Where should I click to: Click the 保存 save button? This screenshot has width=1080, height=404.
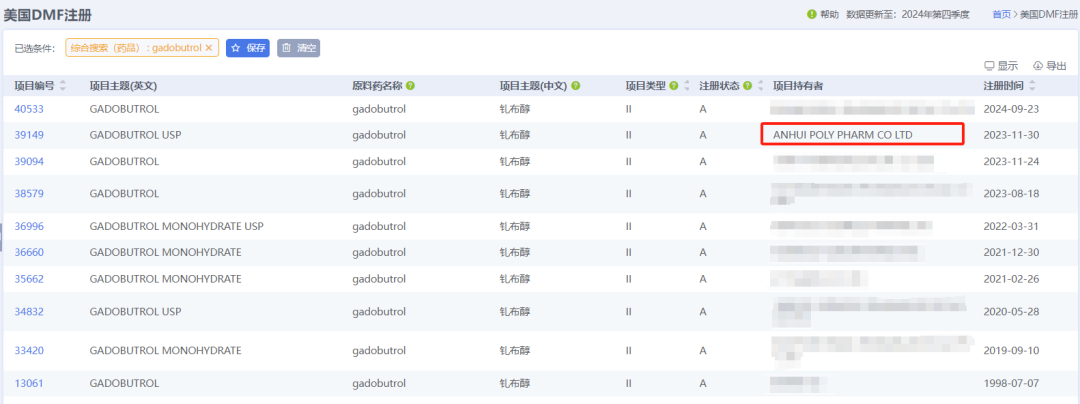[x=248, y=48]
